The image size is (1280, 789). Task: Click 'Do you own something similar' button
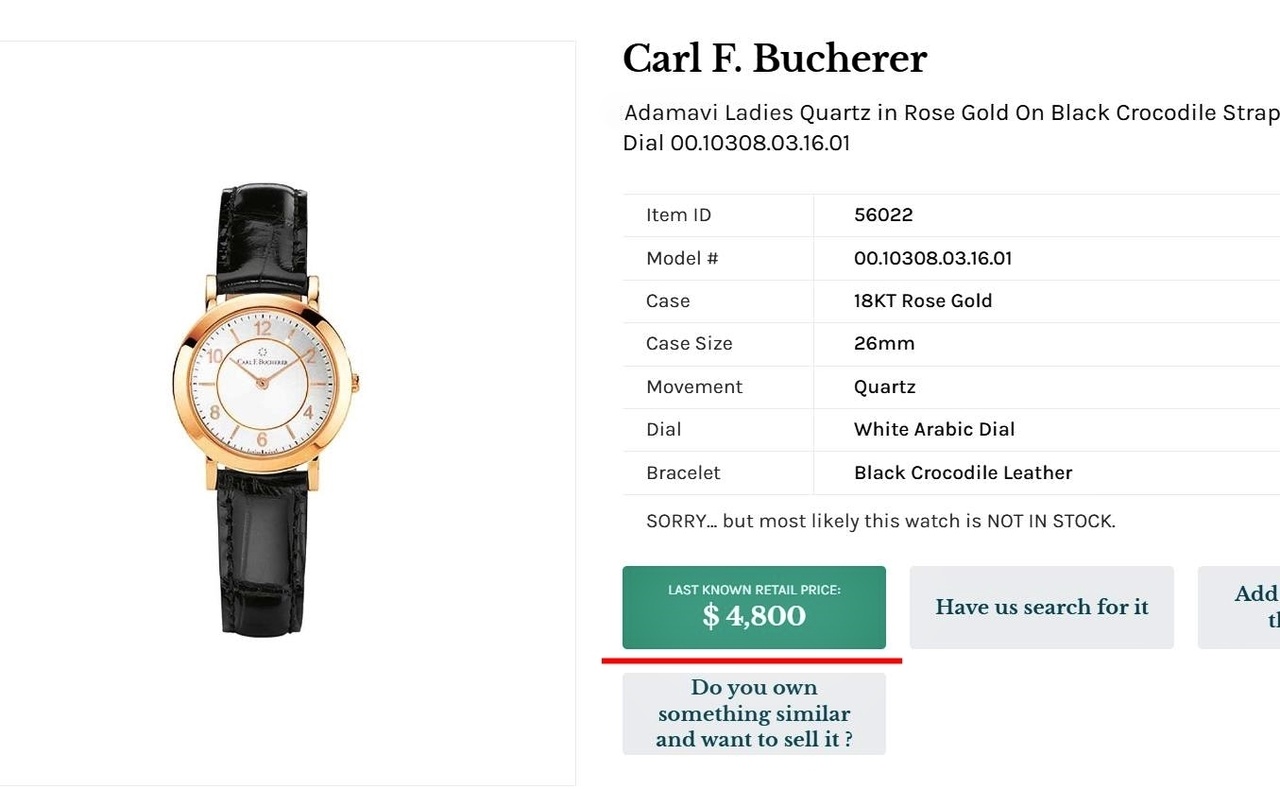[x=754, y=714]
